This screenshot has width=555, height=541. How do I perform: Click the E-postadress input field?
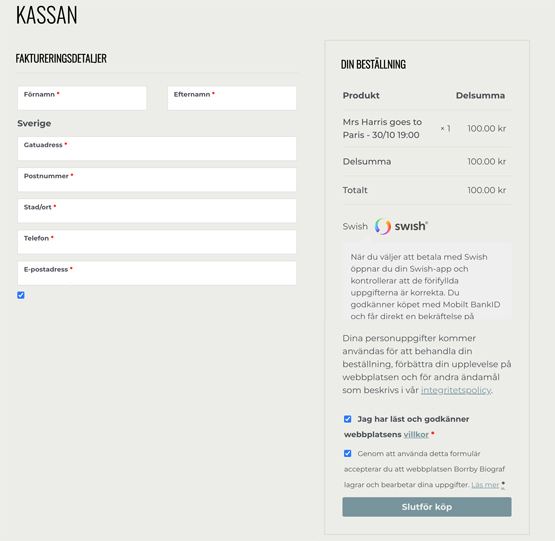click(157, 273)
